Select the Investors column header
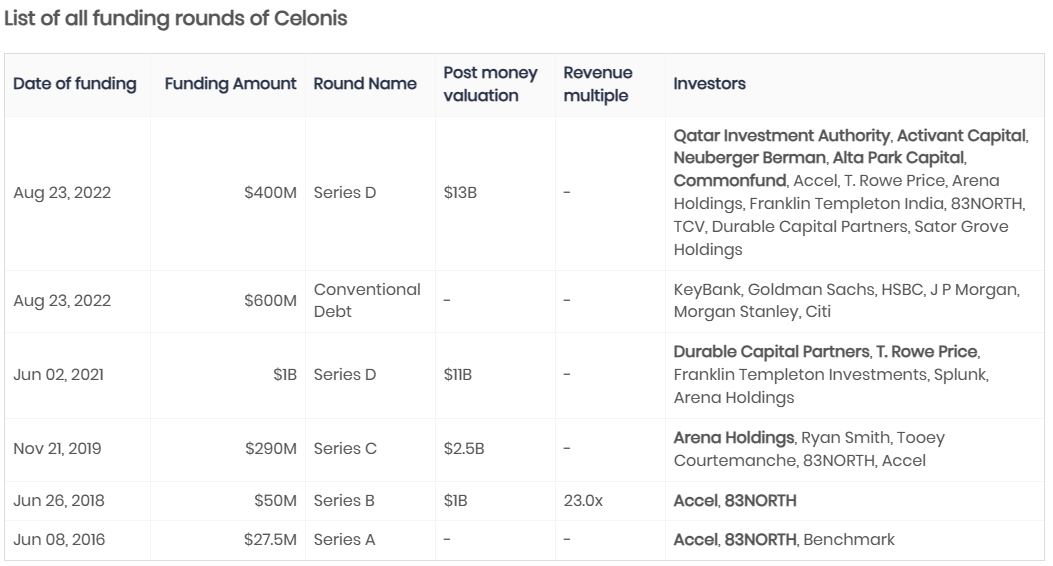The width and height of the screenshot is (1053, 566). tap(709, 84)
